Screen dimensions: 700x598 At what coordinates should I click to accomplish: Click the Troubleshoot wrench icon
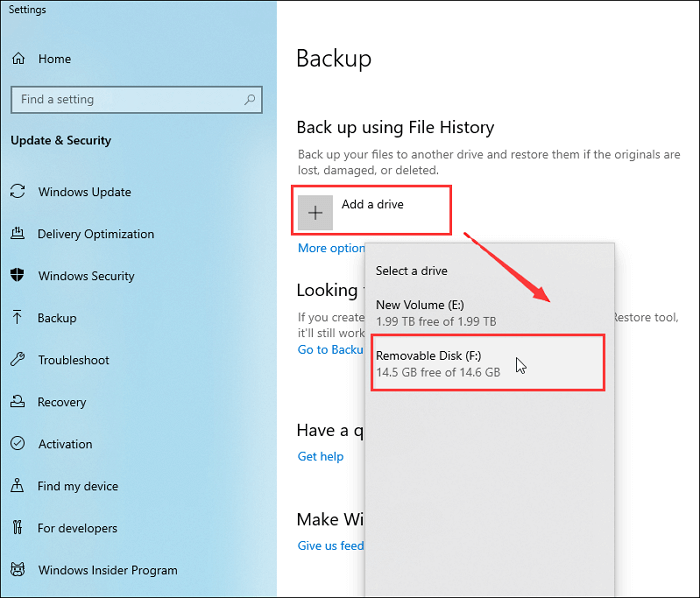18,360
